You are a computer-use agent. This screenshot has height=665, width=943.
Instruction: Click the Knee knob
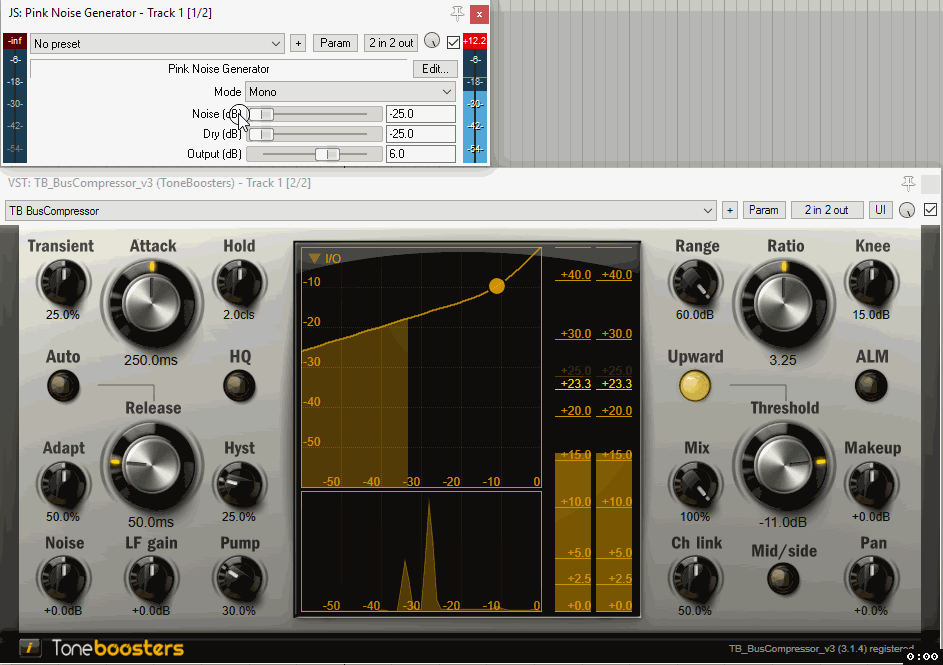pyautogui.click(x=871, y=283)
